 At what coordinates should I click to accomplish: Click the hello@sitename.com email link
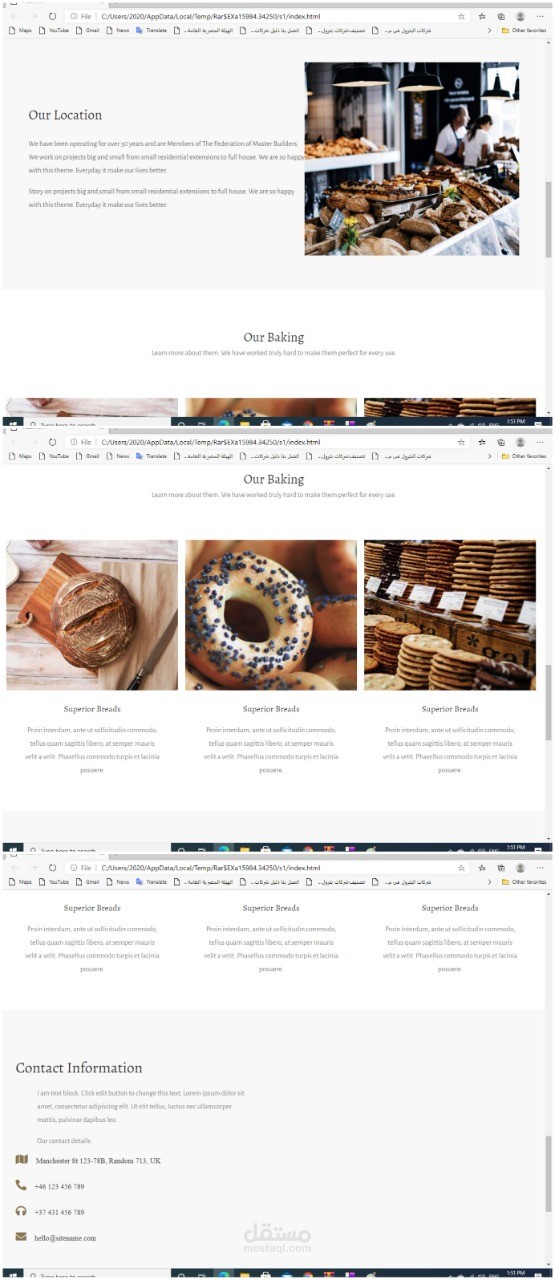click(x=65, y=1238)
